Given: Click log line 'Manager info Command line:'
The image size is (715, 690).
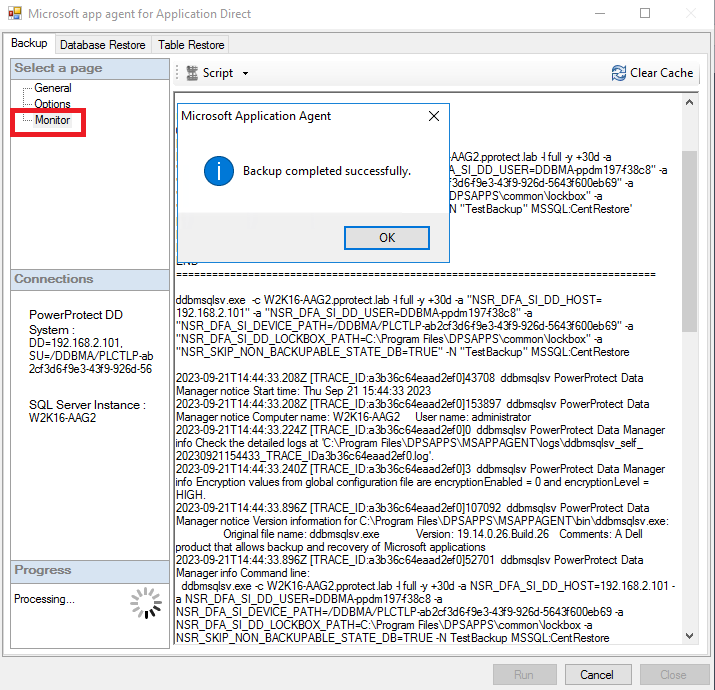Looking at the screenshot, I should coord(243,573).
